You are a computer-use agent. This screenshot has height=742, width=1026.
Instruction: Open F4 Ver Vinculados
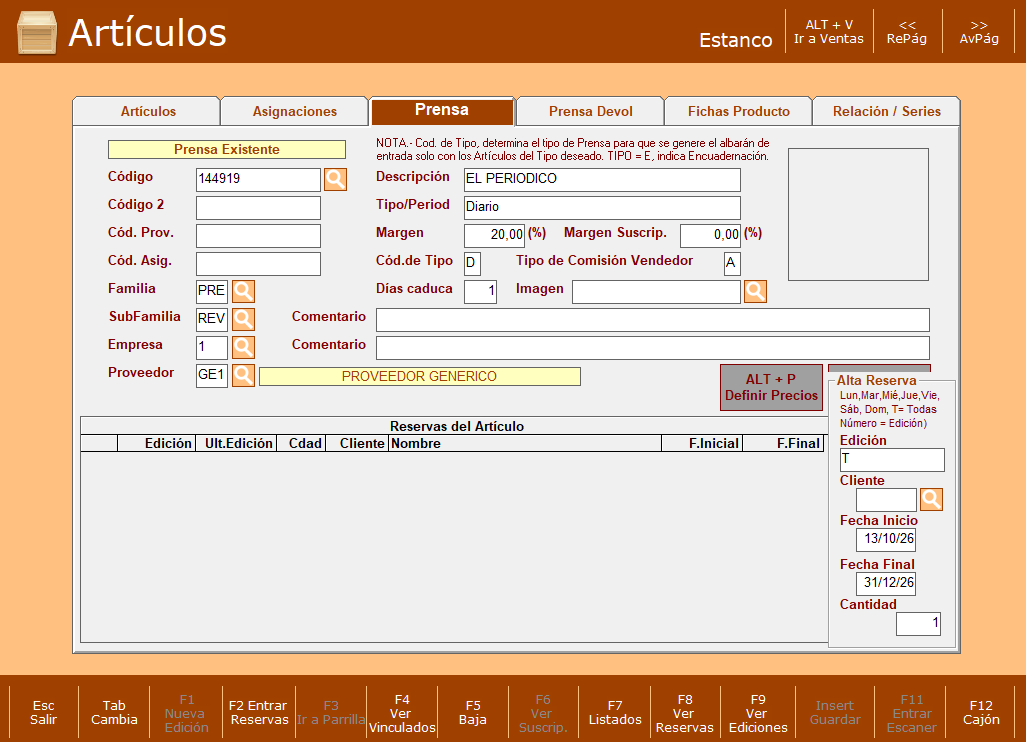pos(402,713)
